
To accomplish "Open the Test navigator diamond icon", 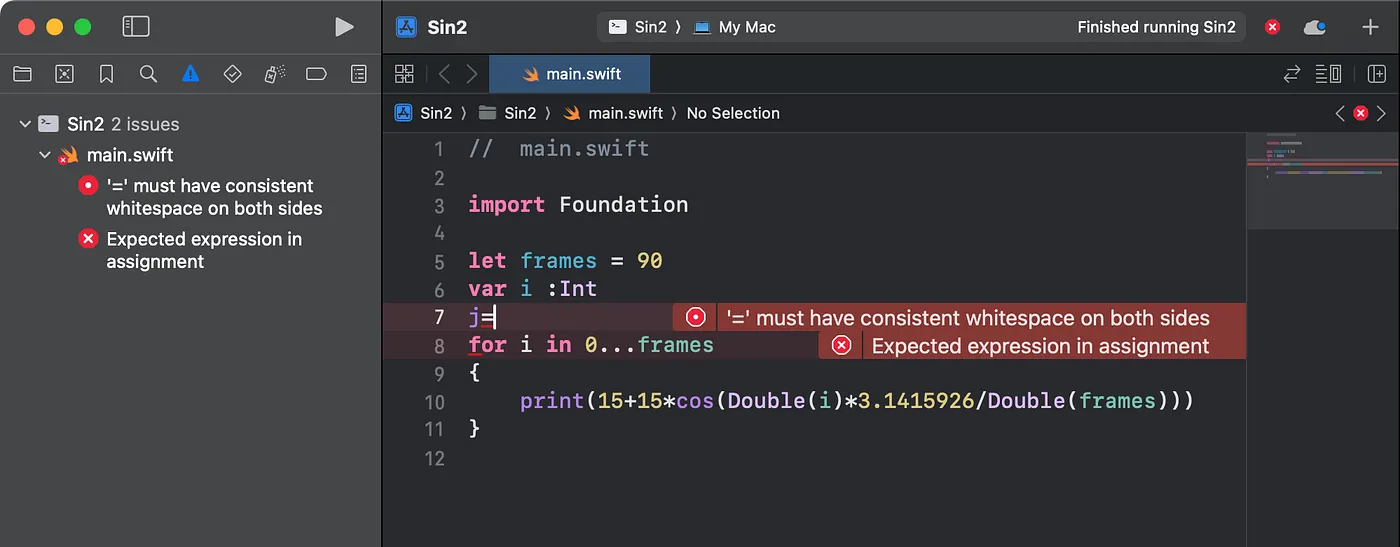I will tap(232, 74).
